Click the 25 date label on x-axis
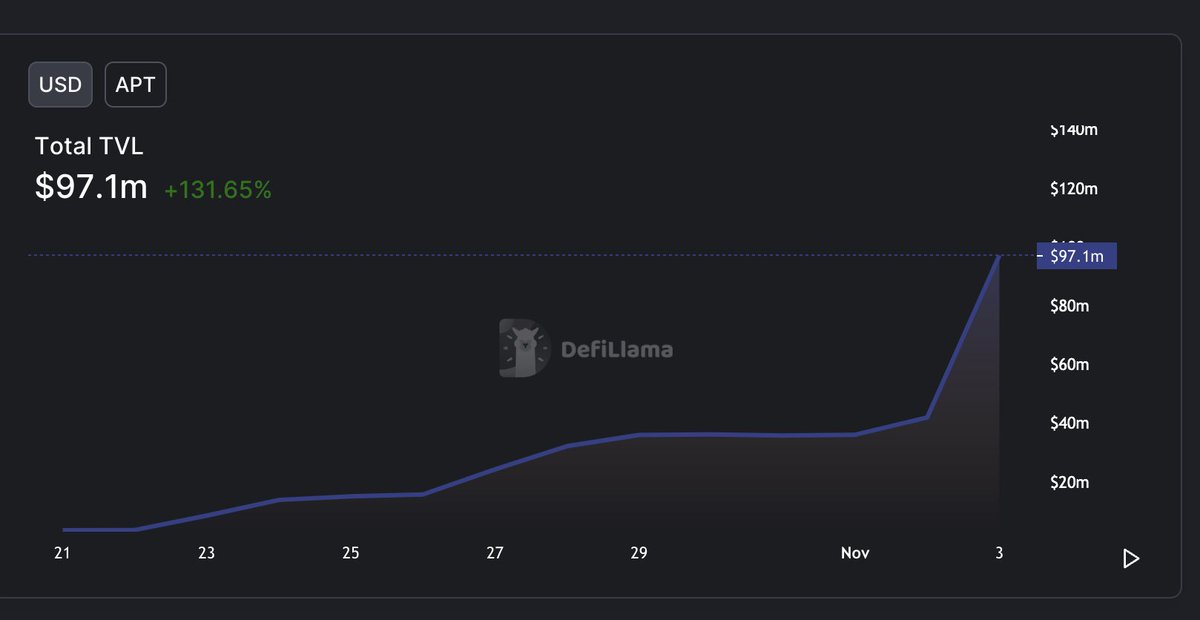This screenshot has width=1200, height=620. coord(351,553)
